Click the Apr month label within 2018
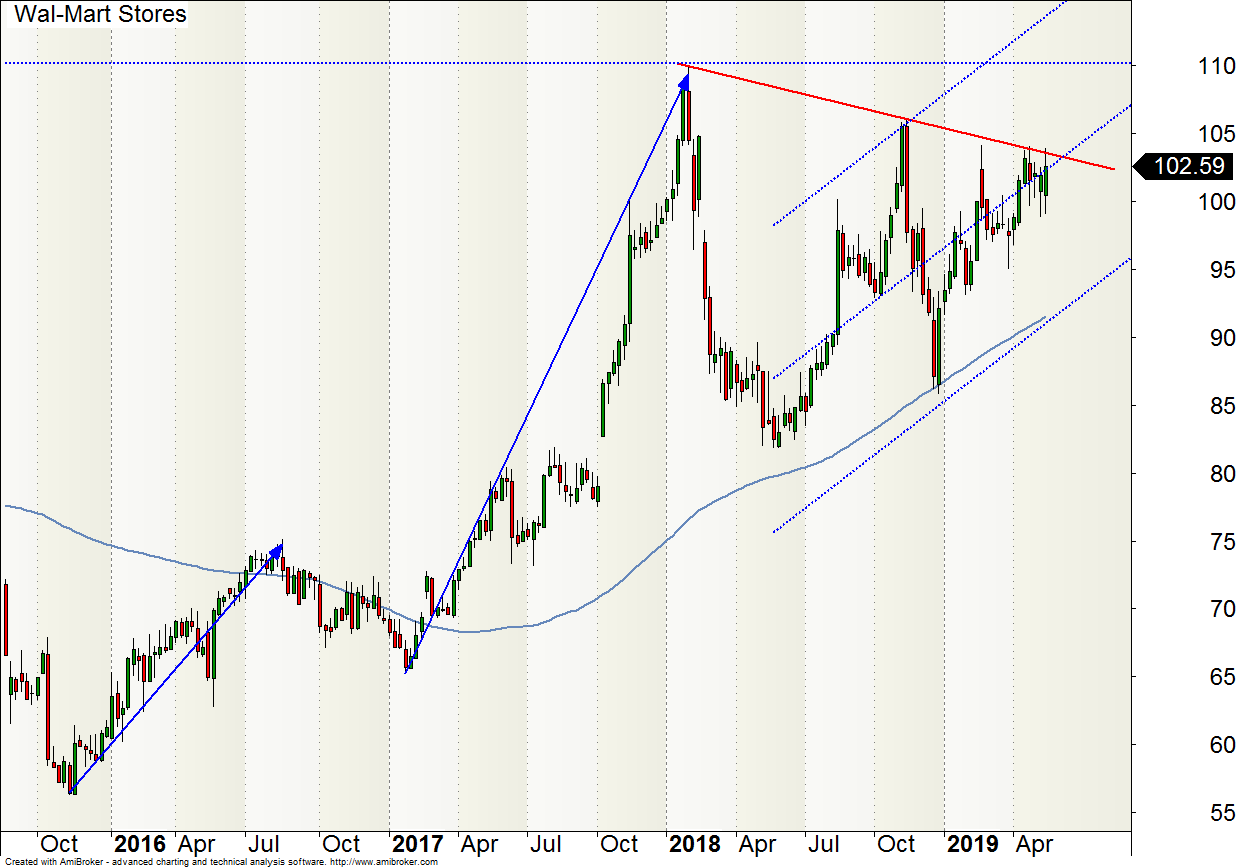1240x868 pixels. tap(757, 844)
